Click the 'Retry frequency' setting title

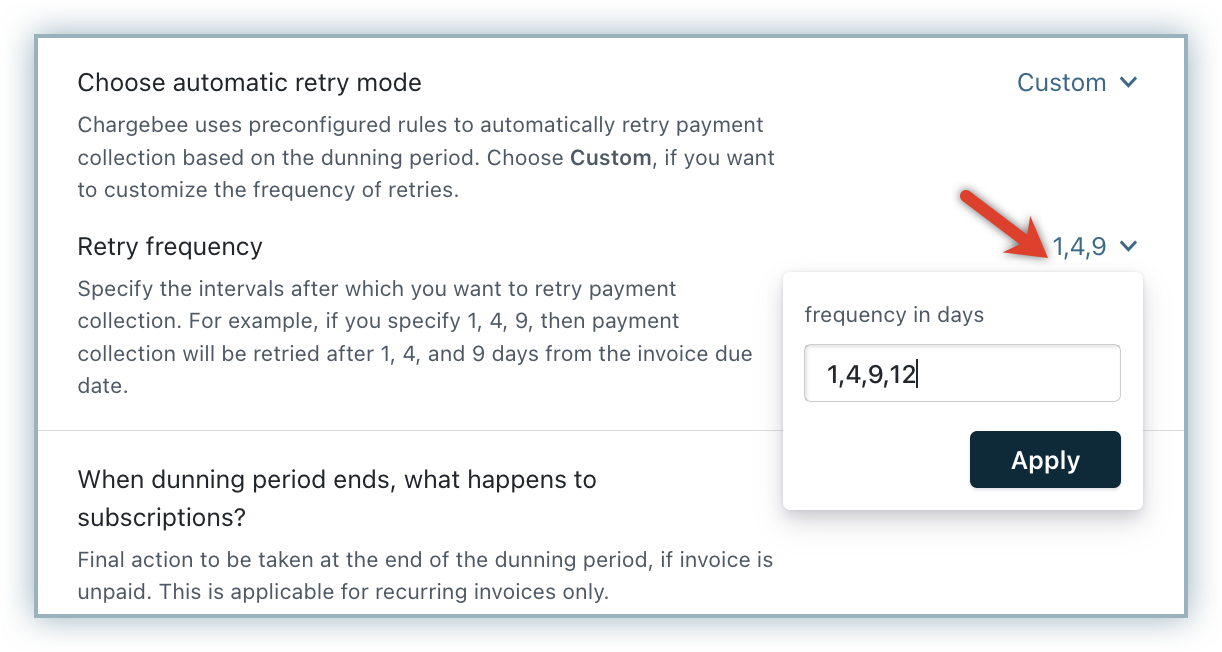(170, 247)
